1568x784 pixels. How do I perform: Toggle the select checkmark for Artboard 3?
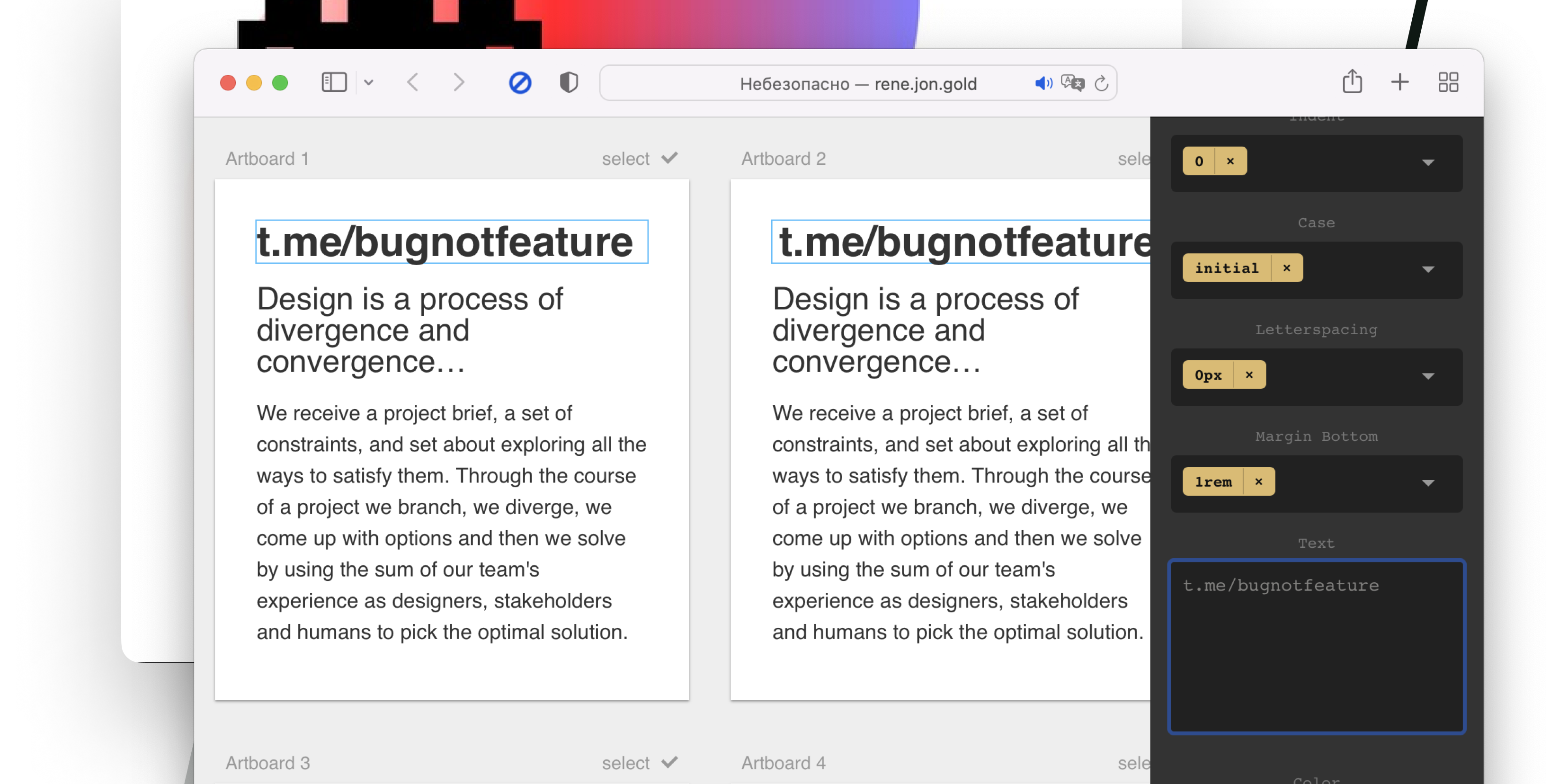[x=669, y=763]
